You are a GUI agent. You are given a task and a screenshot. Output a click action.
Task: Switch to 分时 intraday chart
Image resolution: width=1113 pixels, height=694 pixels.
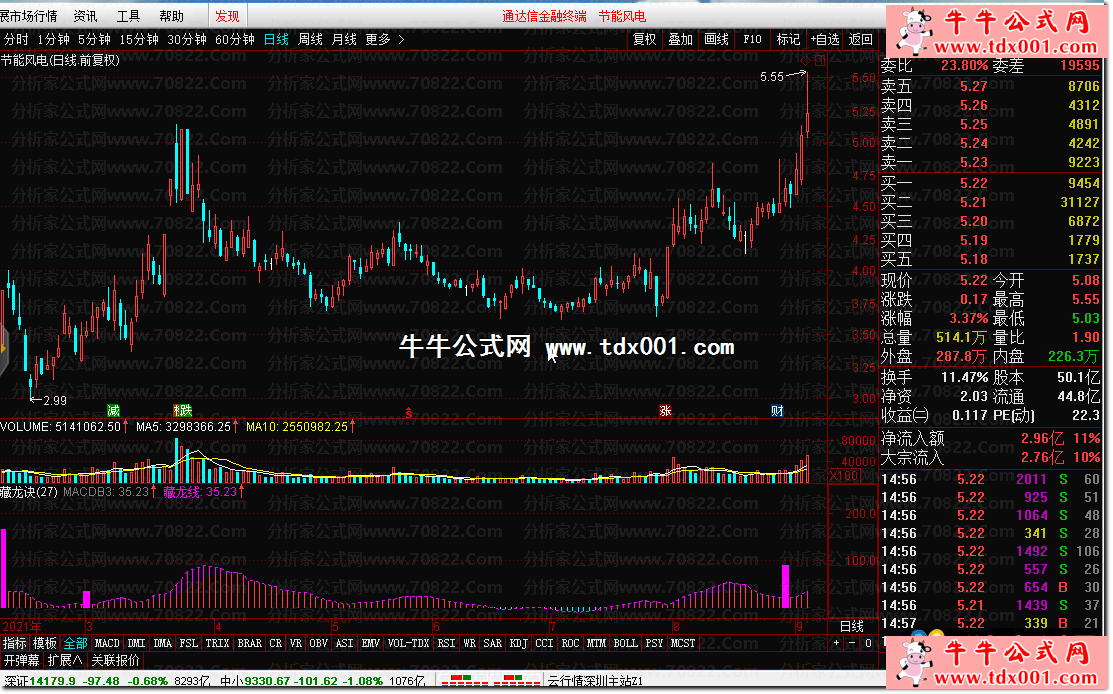point(16,40)
